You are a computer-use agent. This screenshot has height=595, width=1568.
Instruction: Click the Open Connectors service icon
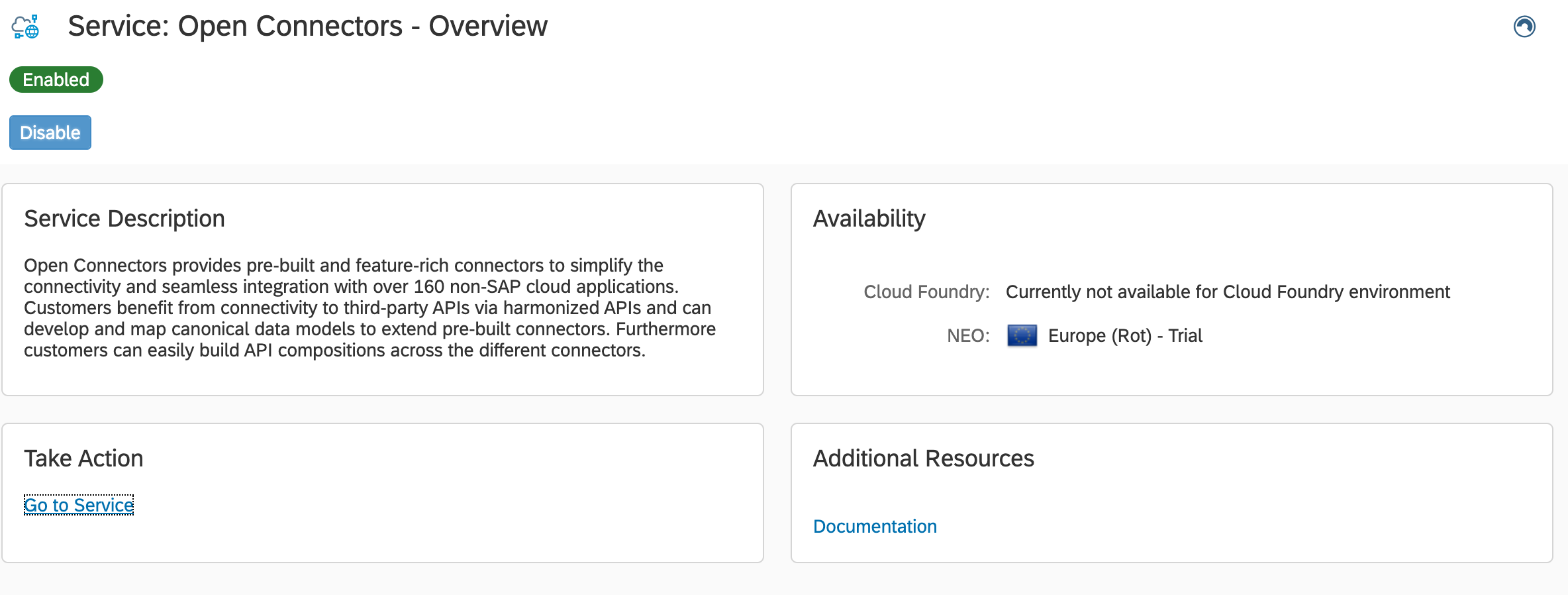pos(26,27)
